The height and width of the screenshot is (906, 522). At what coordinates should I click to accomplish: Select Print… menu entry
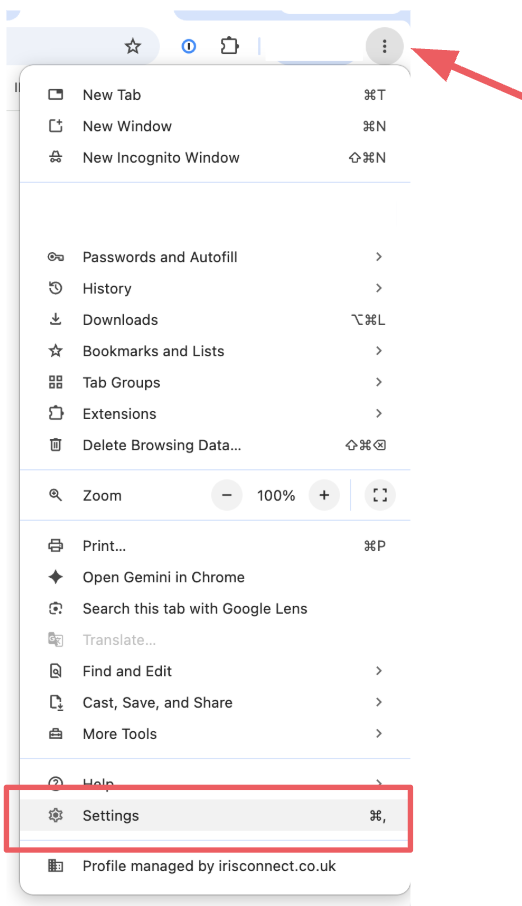click(215, 545)
